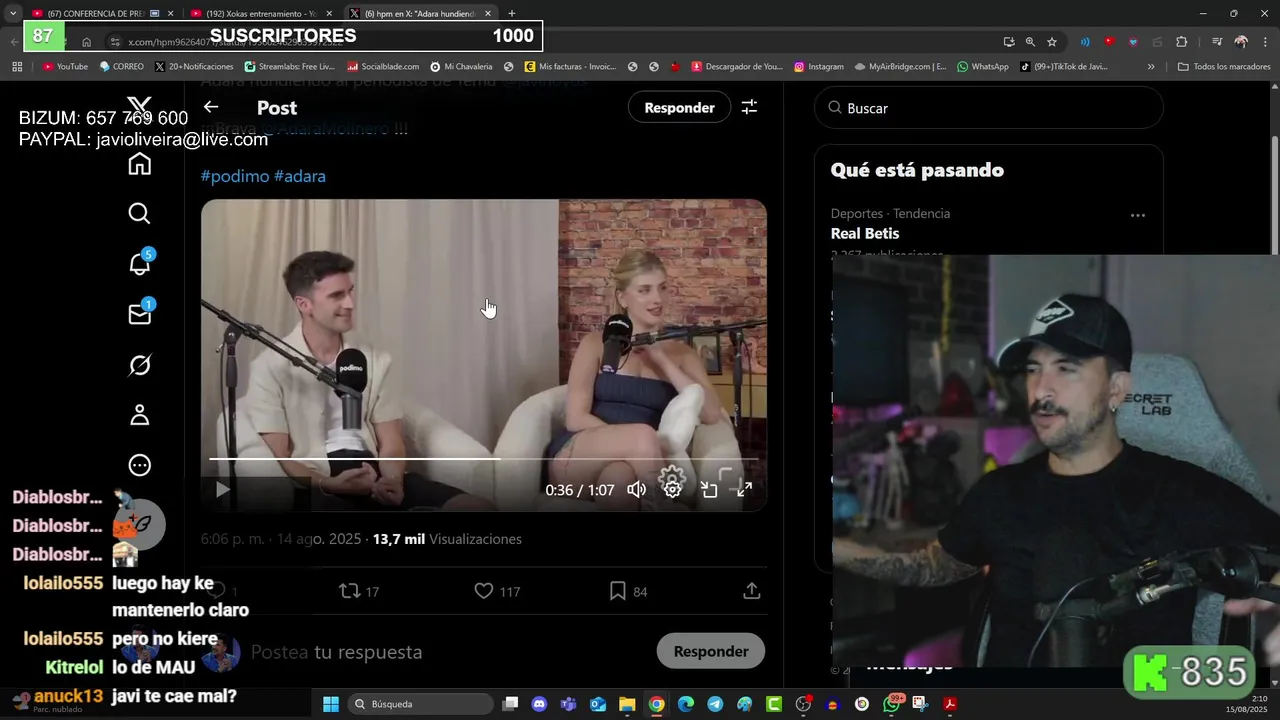Screen dimensions: 1280x720
Task: Share the post via upload icon
Action: (752, 591)
